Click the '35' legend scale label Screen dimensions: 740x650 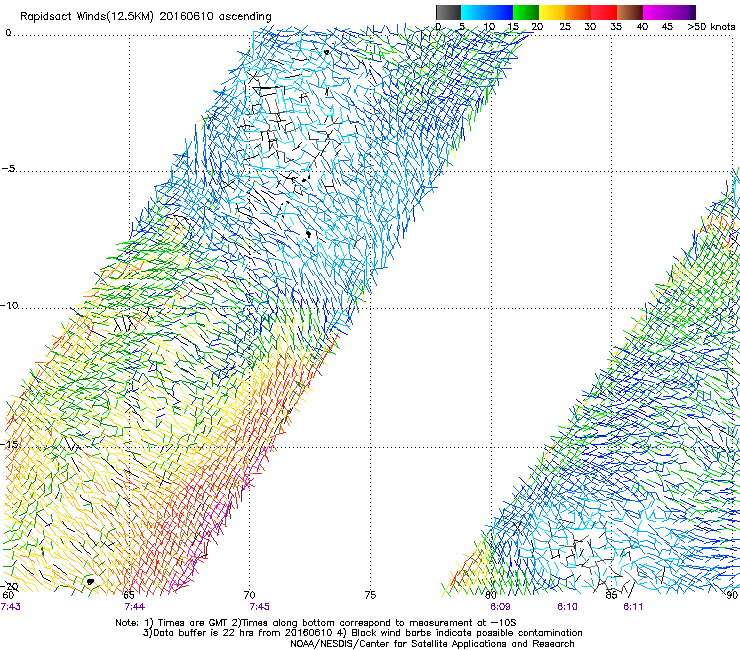pos(616,27)
